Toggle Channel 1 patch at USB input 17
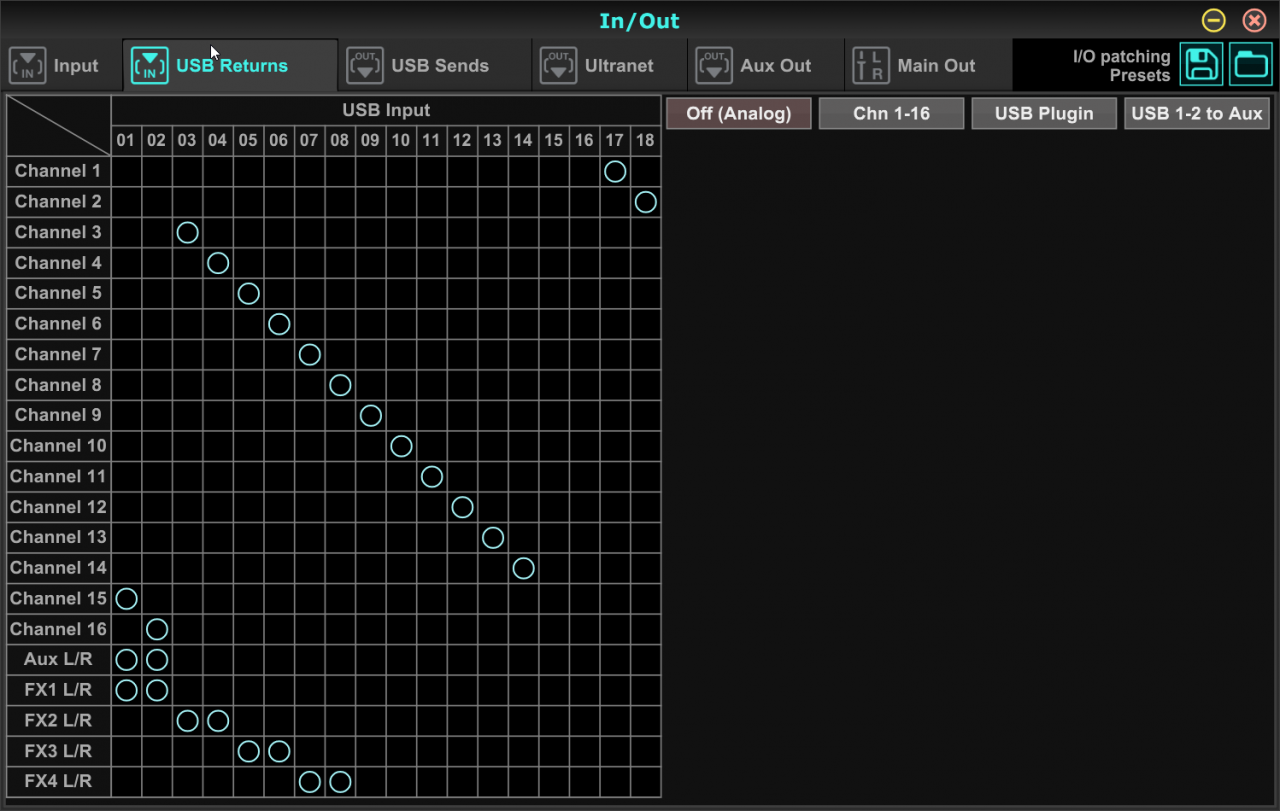 615,171
